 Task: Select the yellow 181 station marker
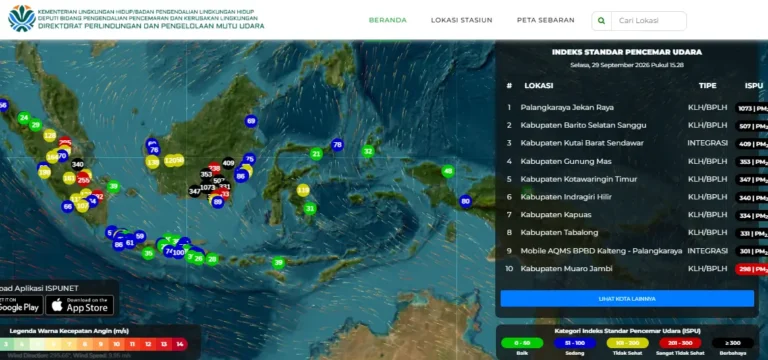(69, 178)
